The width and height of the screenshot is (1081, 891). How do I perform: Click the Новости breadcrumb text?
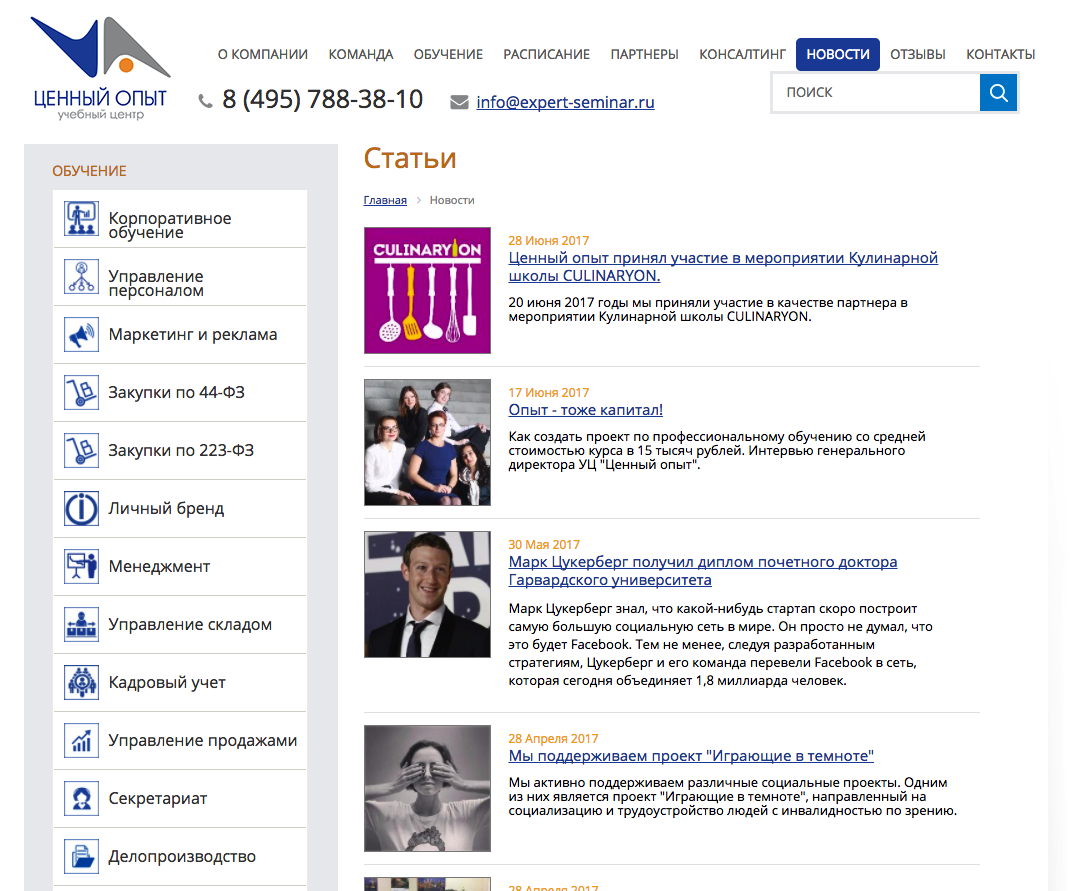coord(452,200)
